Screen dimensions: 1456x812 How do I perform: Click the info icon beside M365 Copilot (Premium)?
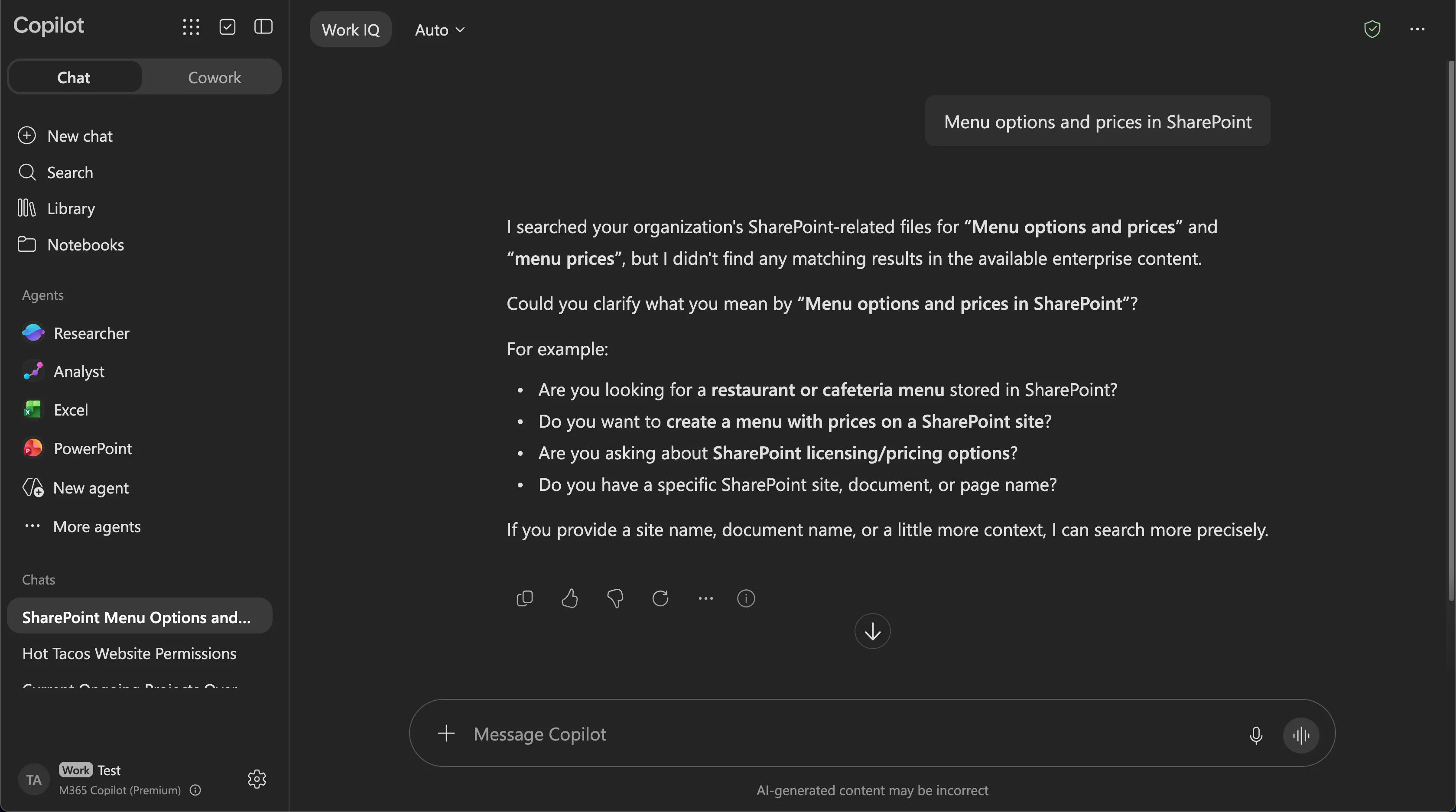[195, 790]
